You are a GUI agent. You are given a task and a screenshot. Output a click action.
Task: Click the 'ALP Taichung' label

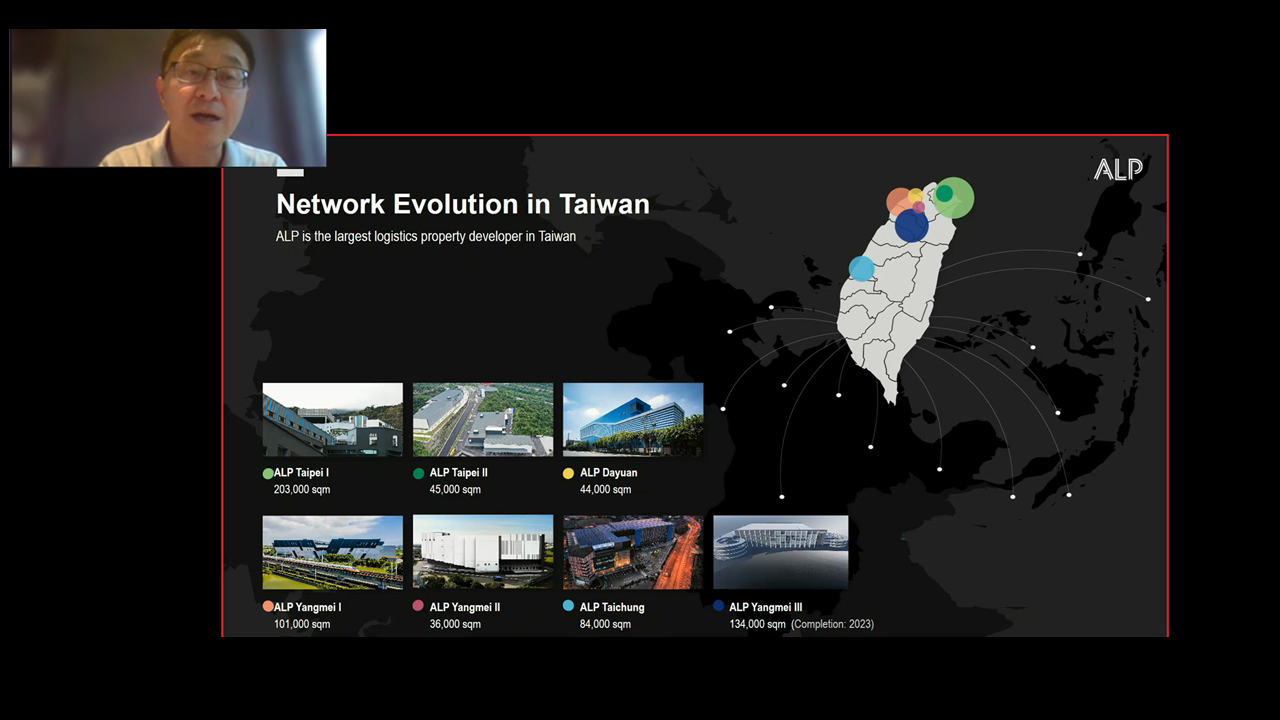[x=612, y=607]
